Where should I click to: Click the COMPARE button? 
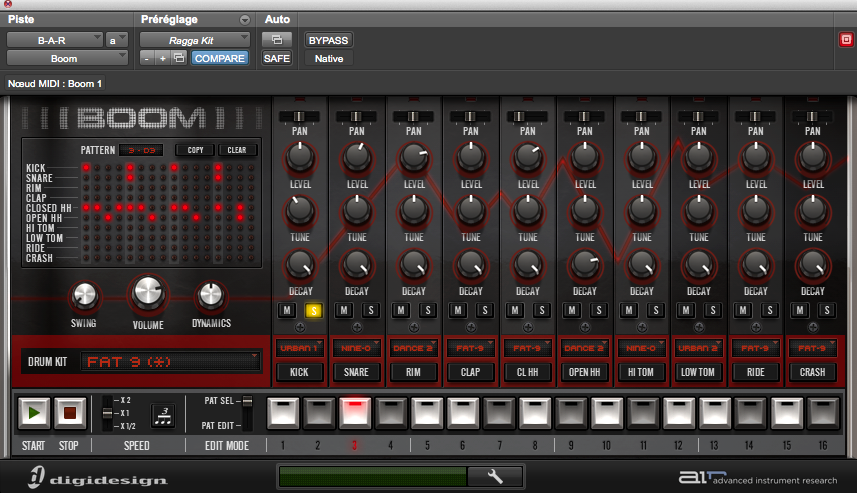coord(220,58)
